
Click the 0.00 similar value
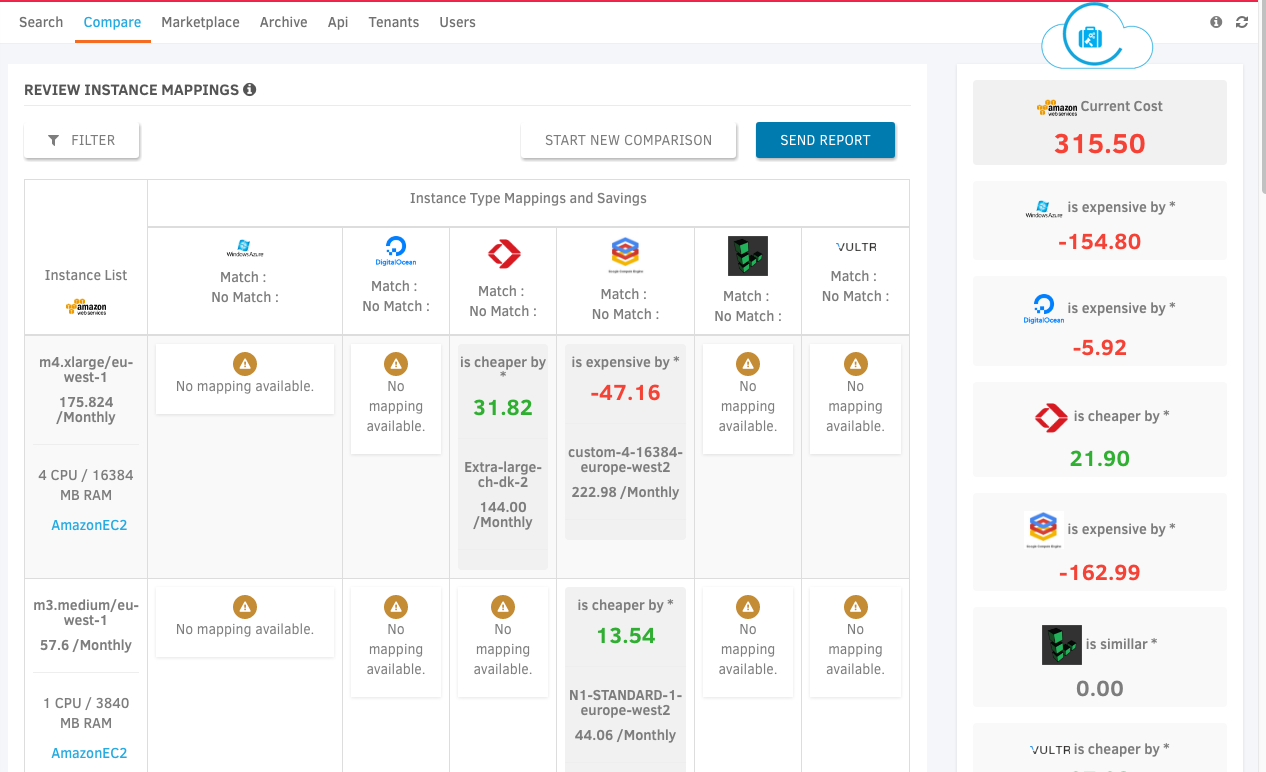pyautogui.click(x=1100, y=688)
